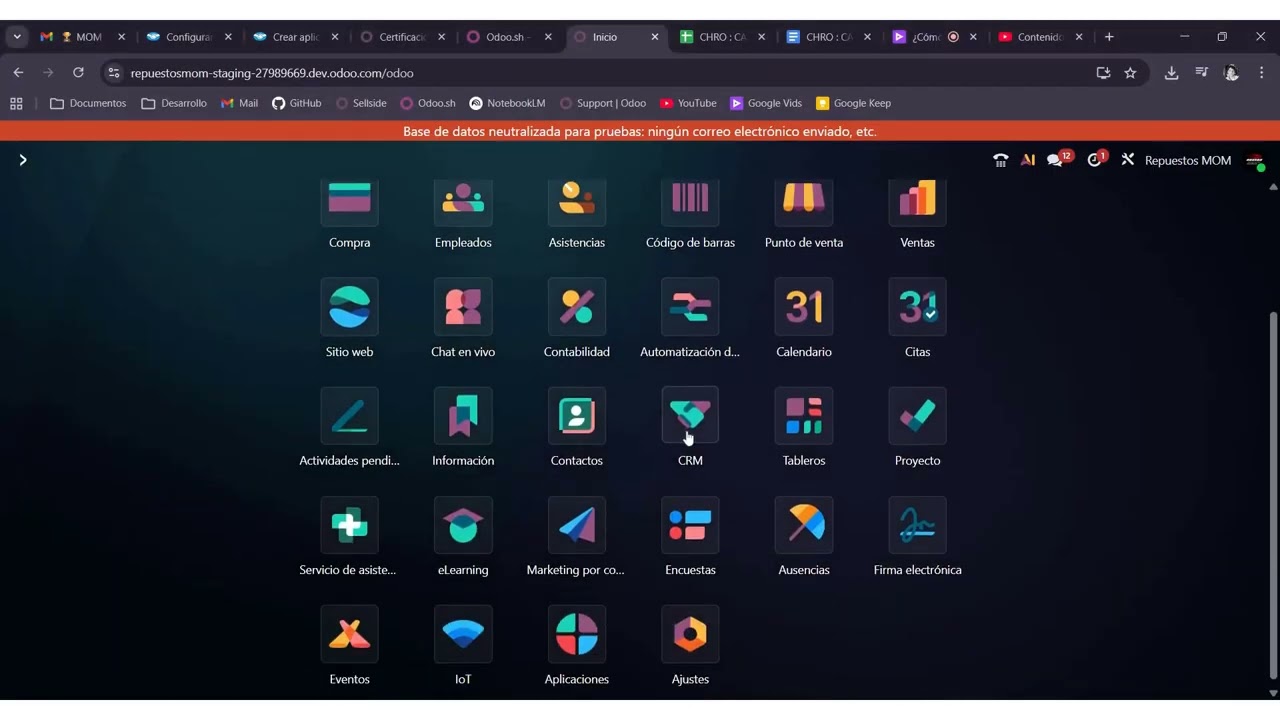1280x720 pixels.
Task: Open the eLearning app
Action: click(463, 524)
